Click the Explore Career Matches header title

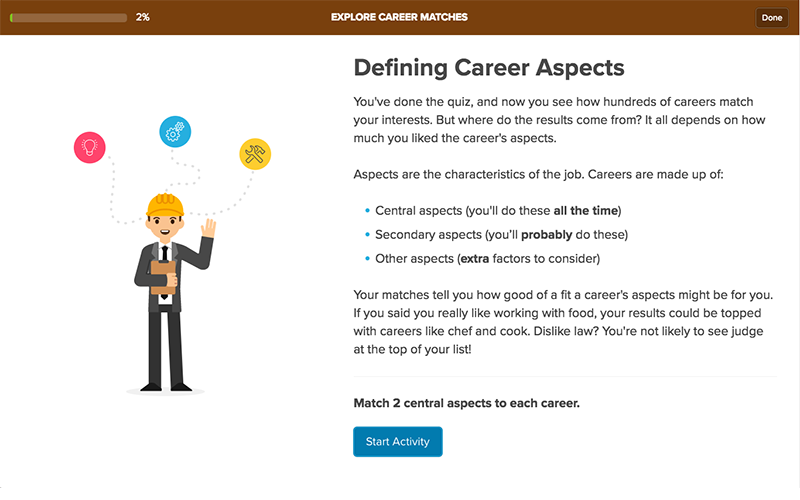pos(399,17)
